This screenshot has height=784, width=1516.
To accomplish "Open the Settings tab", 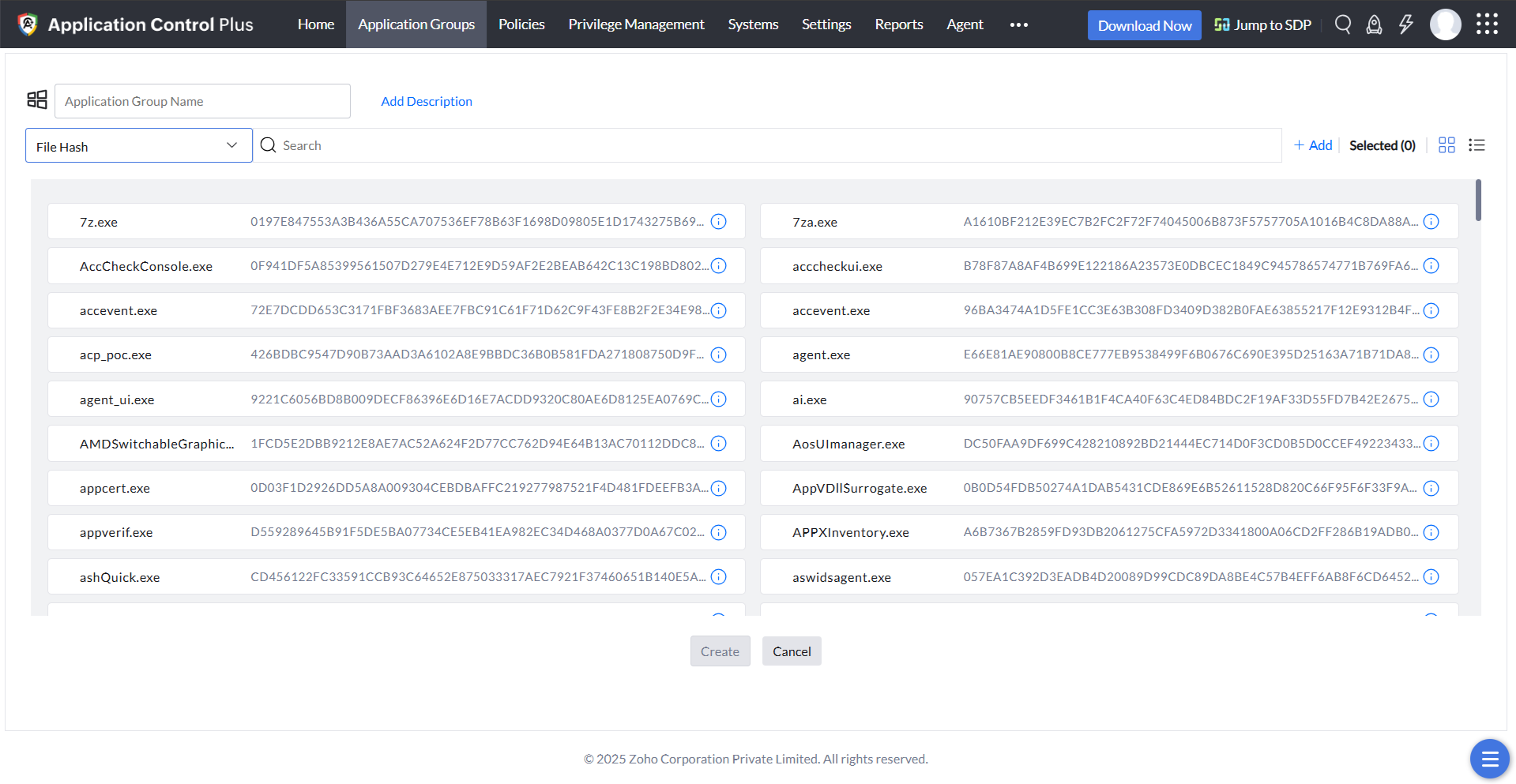I will tap(826, 24).
